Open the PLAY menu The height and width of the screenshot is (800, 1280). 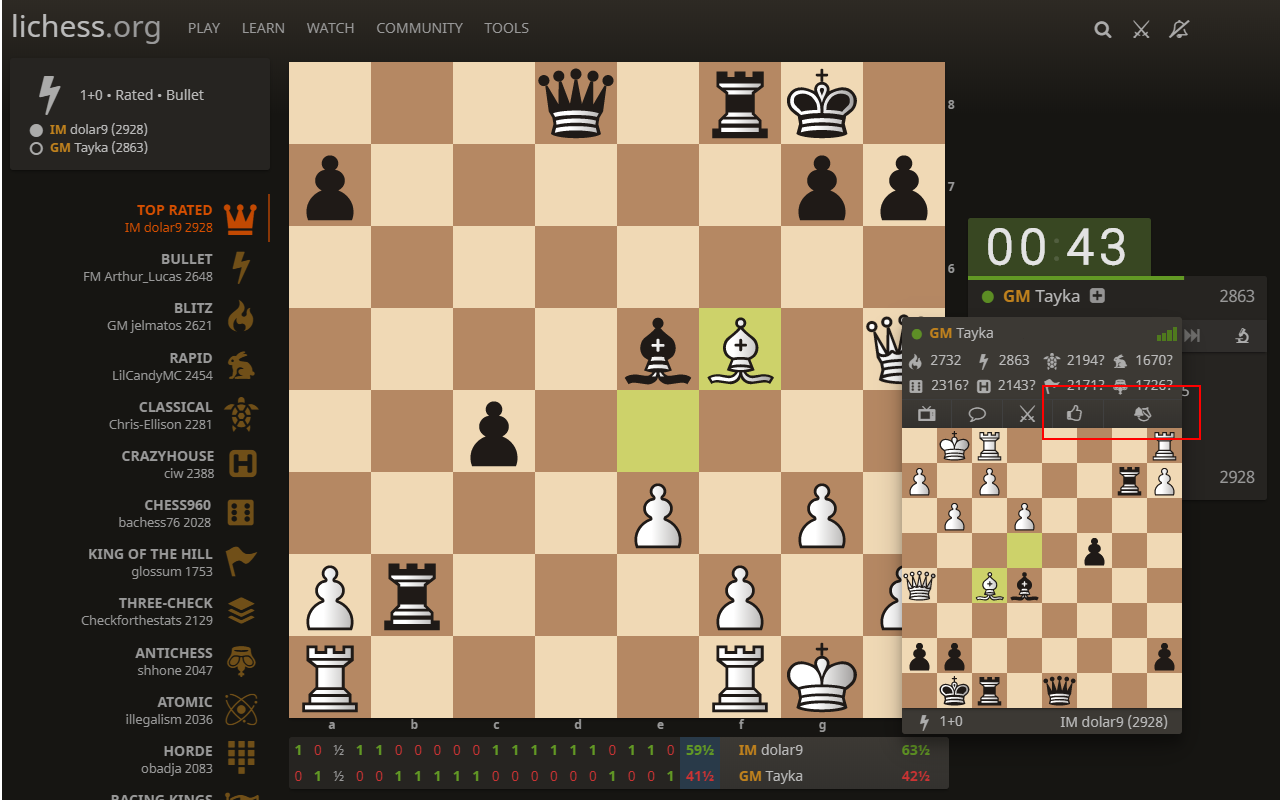coord(204,28)
